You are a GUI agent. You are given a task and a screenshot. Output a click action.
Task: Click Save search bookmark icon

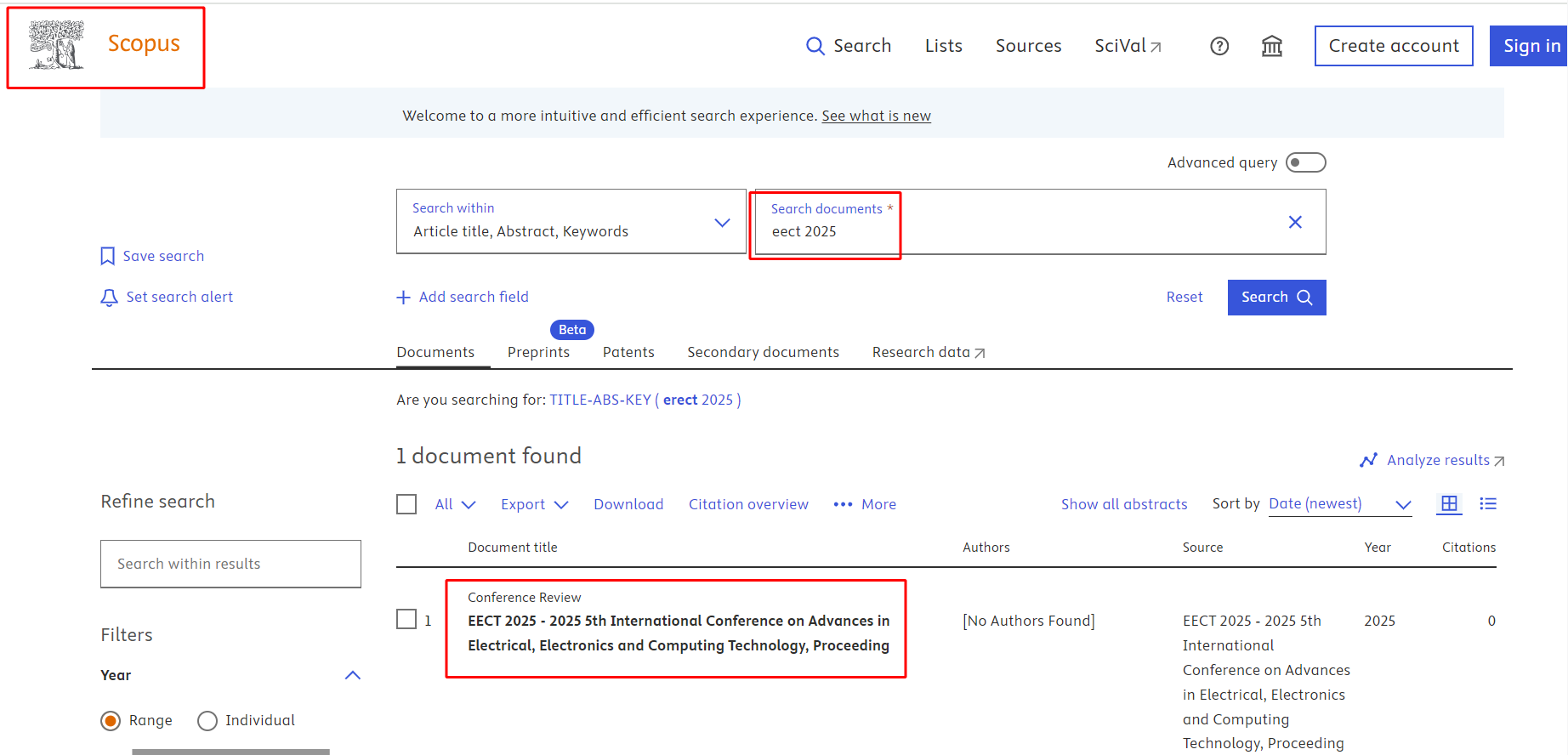tap(107, 256)
